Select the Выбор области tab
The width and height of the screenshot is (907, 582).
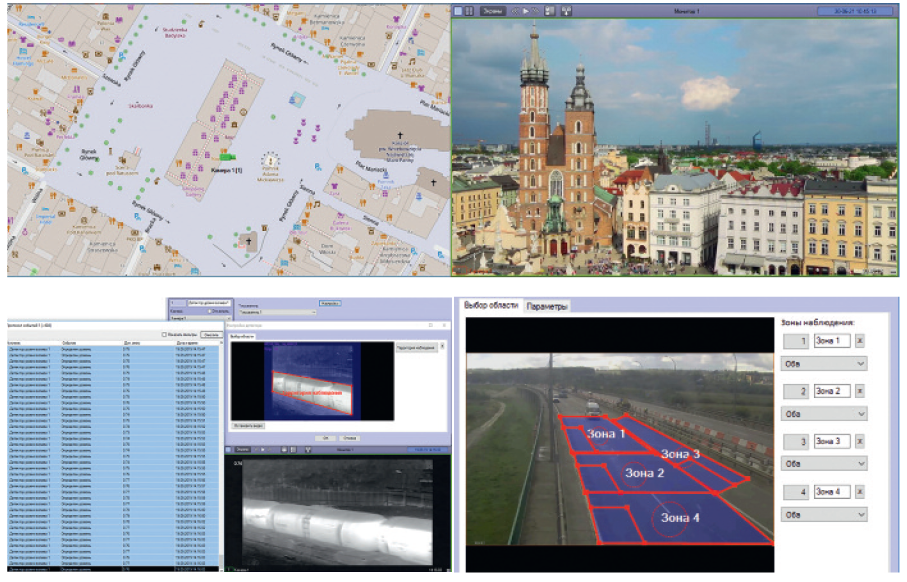click(x=490, y=306)
